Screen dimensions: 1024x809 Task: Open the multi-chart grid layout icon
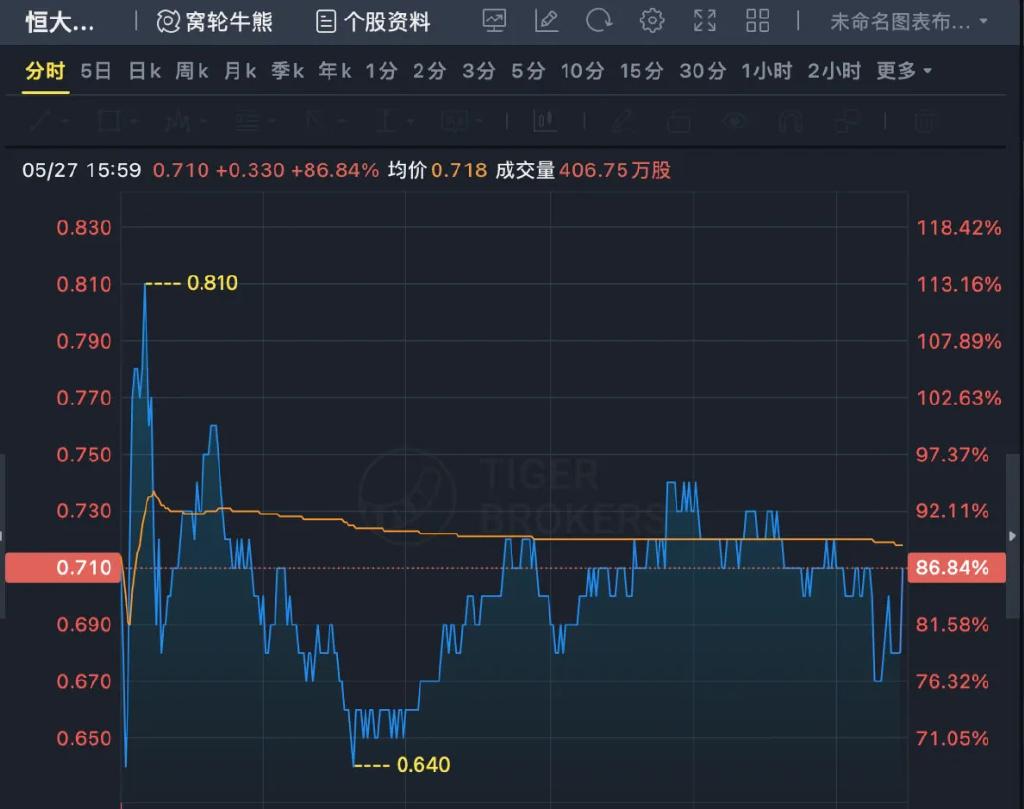(x=758, y=21)
